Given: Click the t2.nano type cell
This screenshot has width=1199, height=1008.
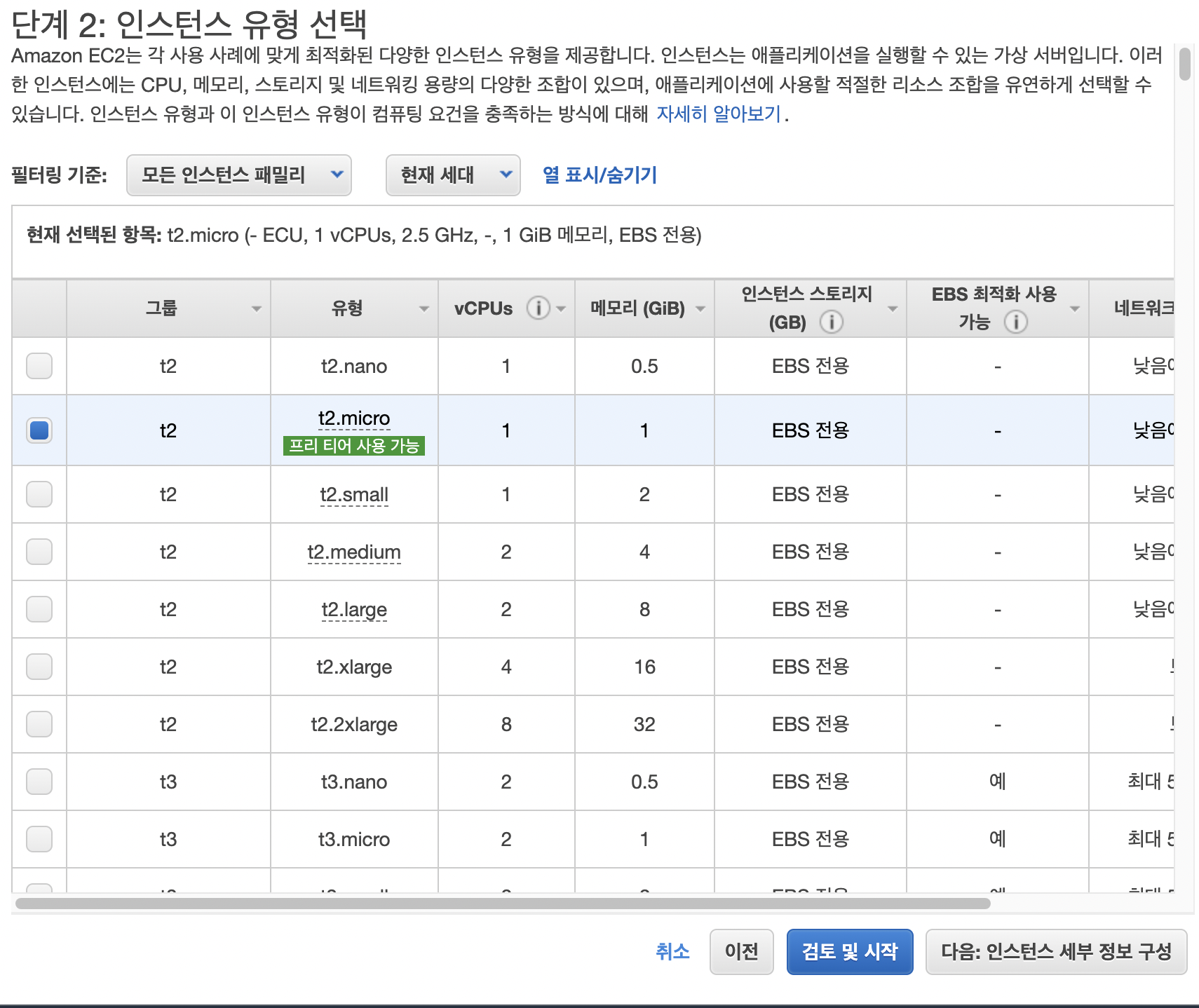Looking at the screenshot, I should click(354, 366).
